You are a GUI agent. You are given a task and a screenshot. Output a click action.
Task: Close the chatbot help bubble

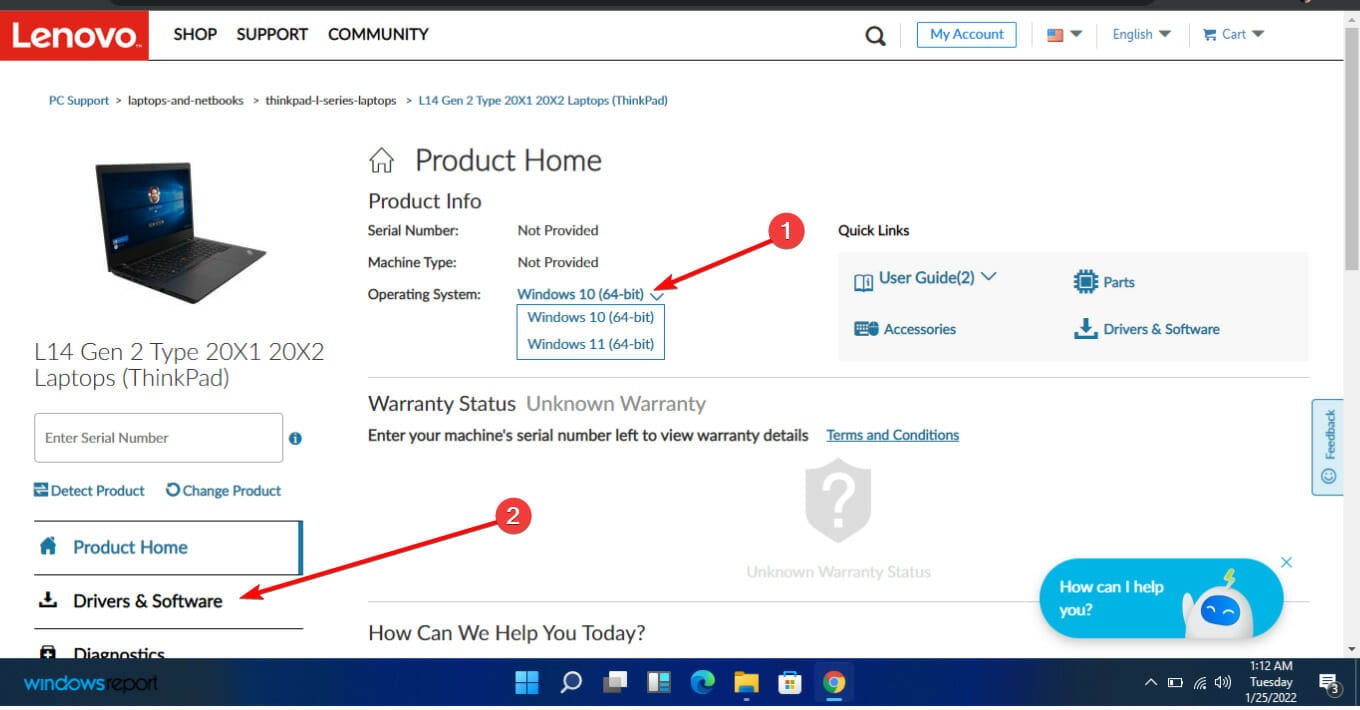1287,562
